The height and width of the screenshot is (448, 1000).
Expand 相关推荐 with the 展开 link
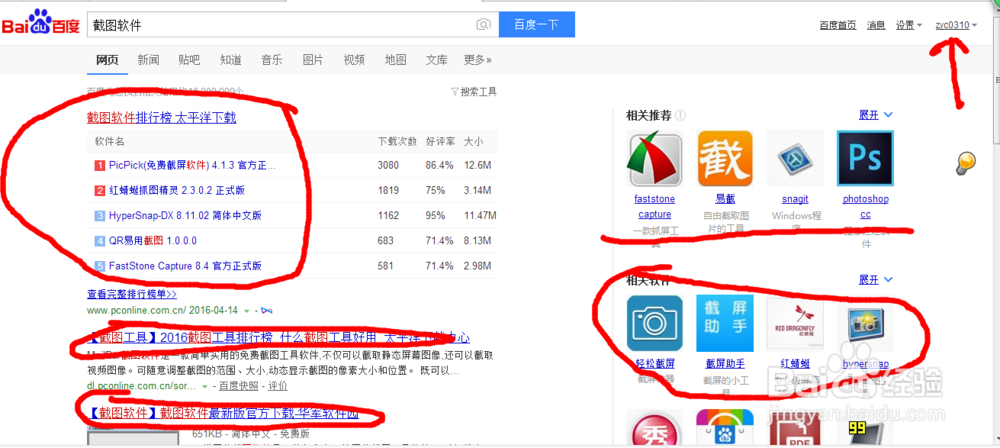875,115
